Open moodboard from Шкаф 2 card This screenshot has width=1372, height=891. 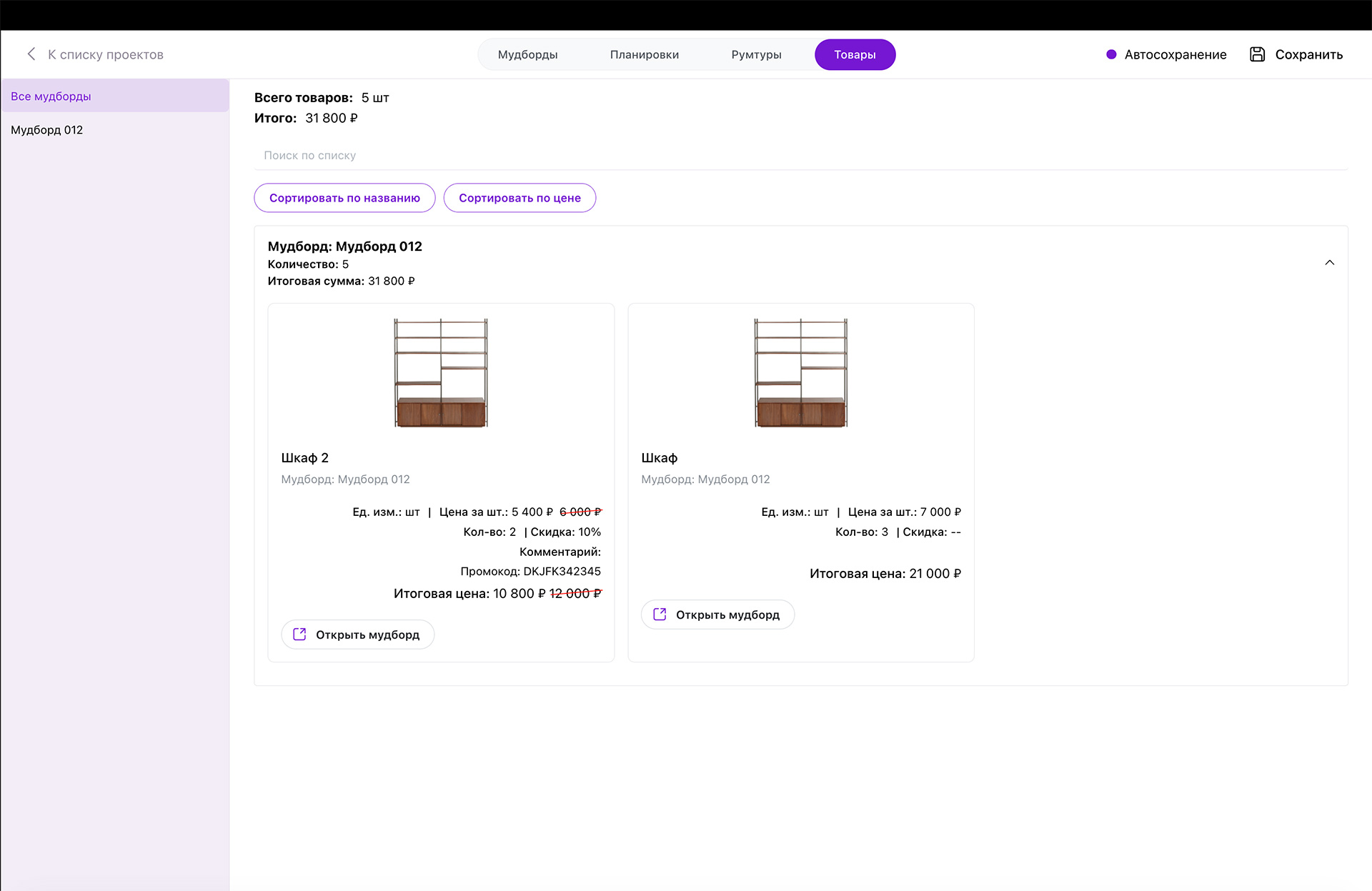coord(357,634)
